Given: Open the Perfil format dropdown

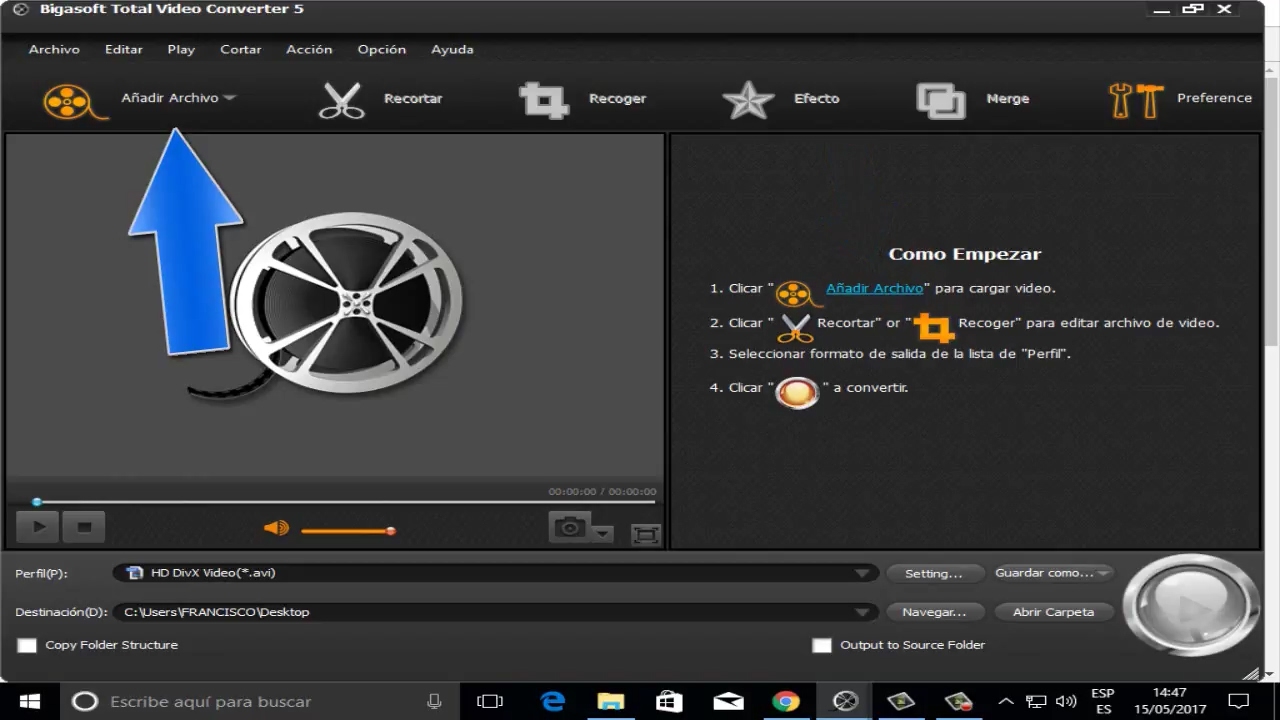Looking at the screenshot, I should (861, 573).
